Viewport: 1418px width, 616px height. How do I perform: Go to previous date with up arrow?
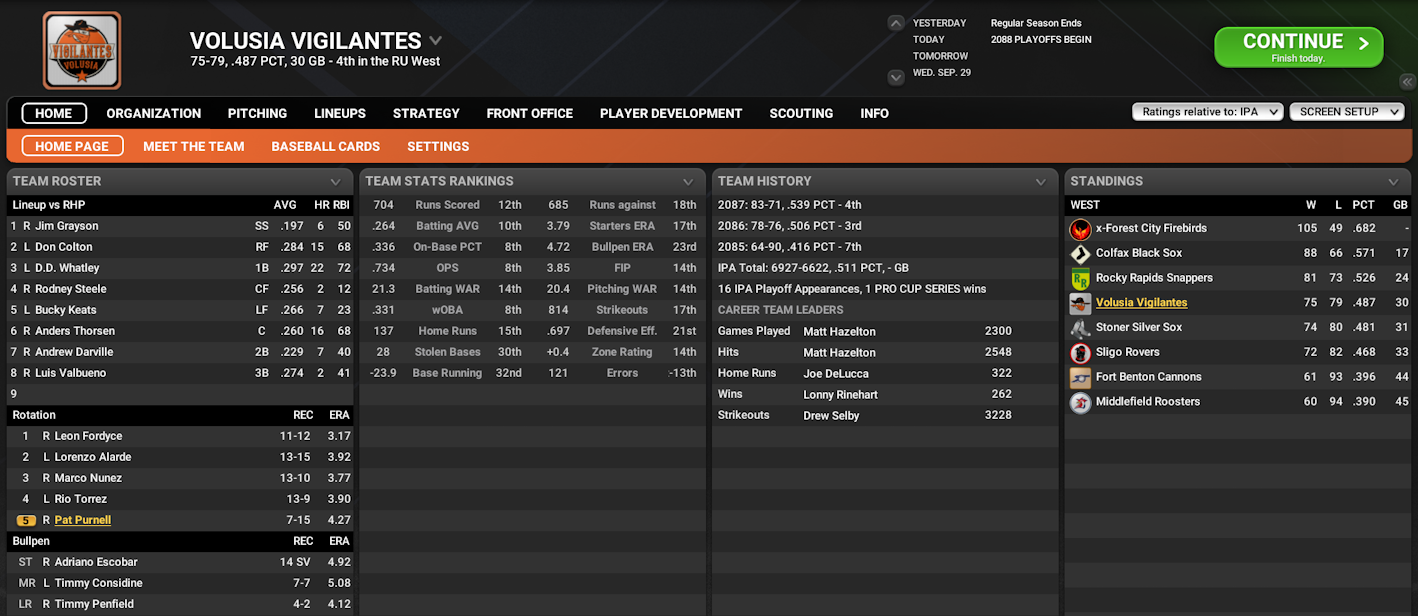pyautogui.click(x=896, y=23)
